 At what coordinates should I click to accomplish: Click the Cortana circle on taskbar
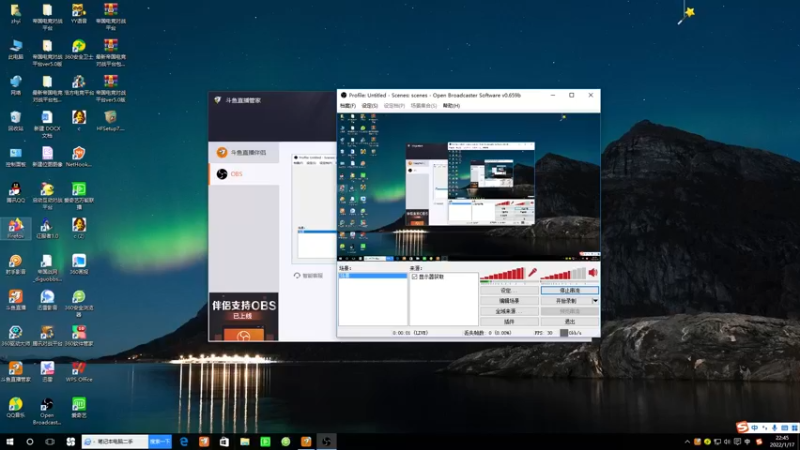30,442
